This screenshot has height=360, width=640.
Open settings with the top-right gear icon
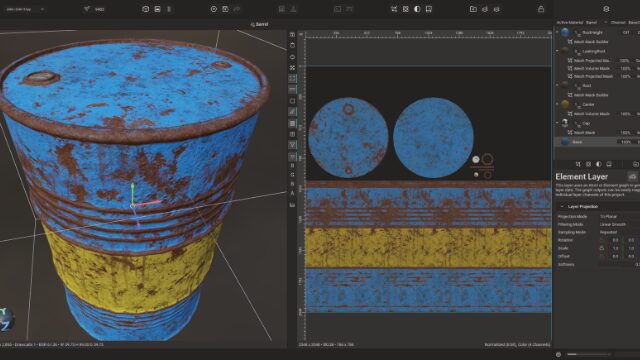pos(606,9)
